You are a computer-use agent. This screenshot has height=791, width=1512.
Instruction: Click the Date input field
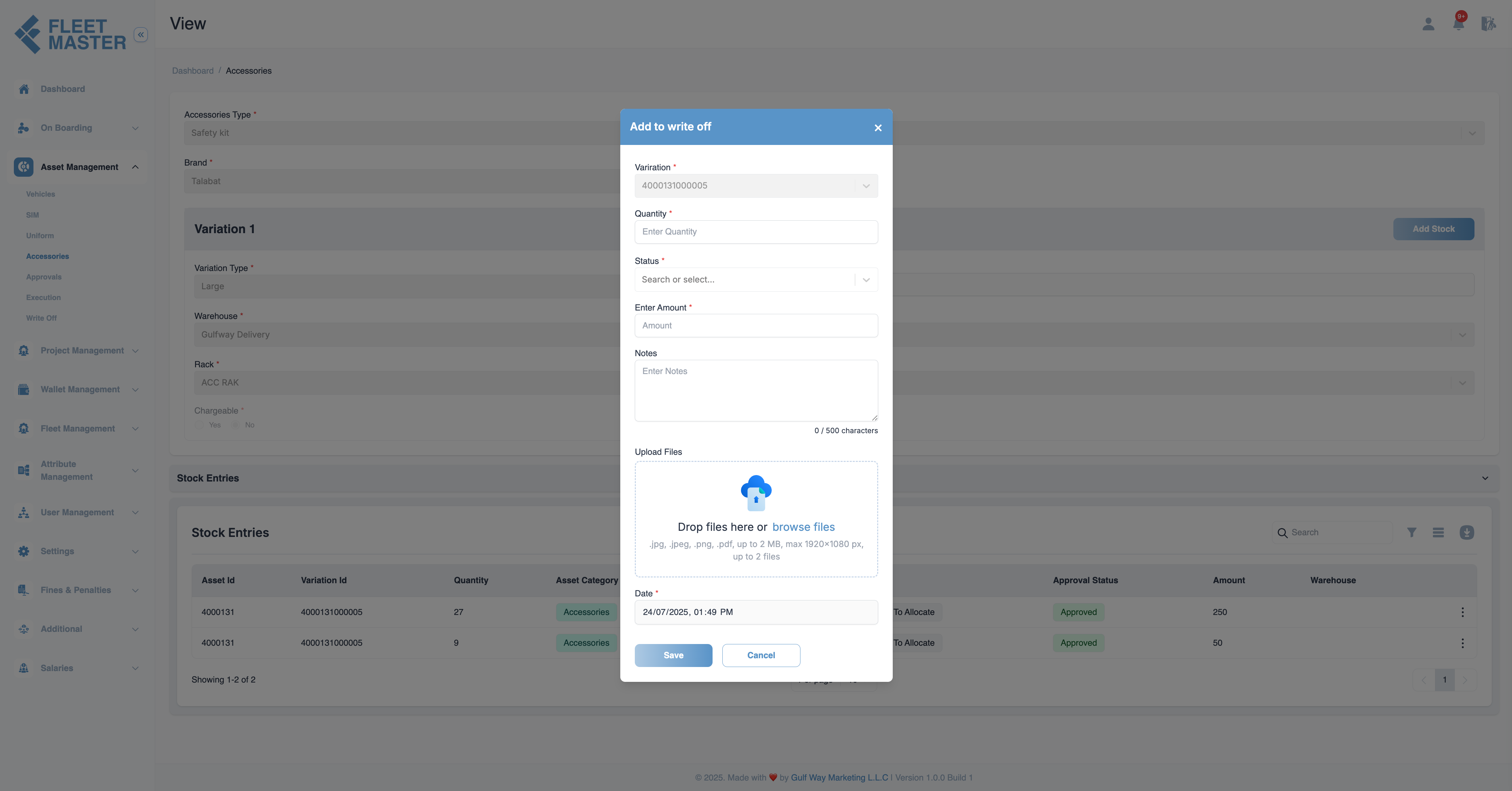(x=756, y=612)
